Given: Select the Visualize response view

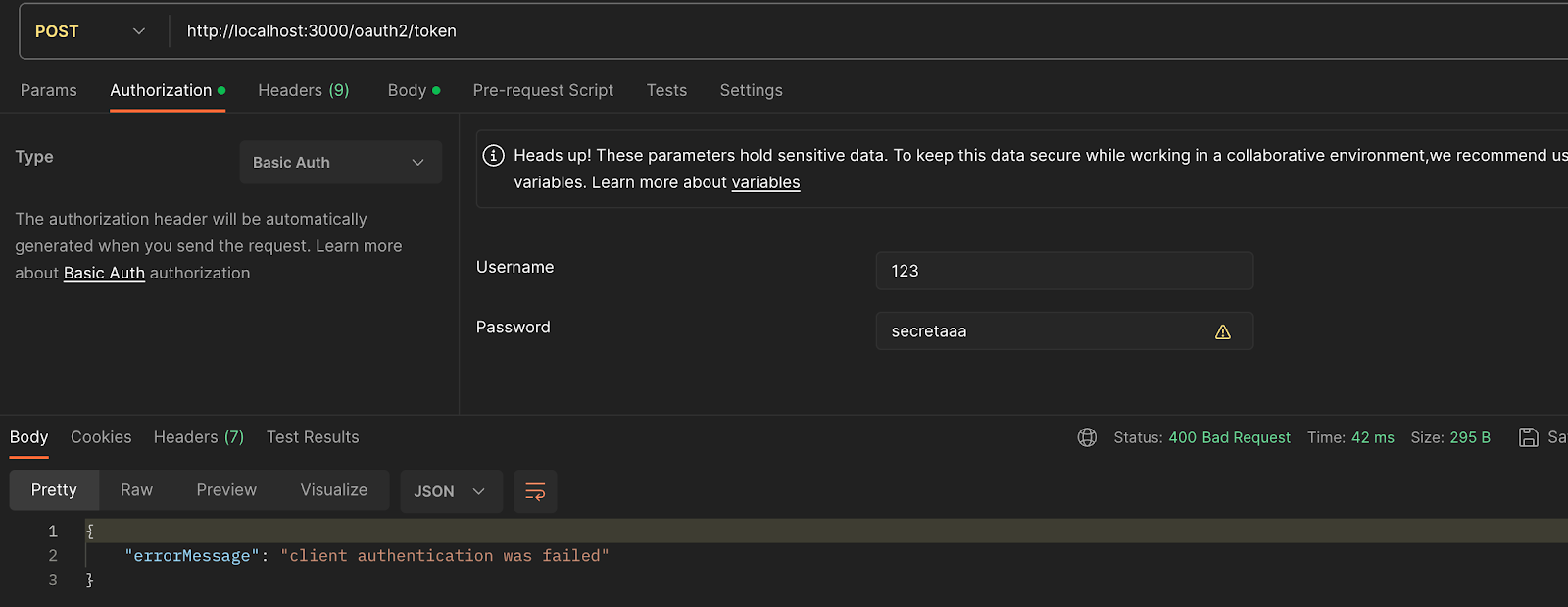Looking at the screenshot, I should [333, 490].
